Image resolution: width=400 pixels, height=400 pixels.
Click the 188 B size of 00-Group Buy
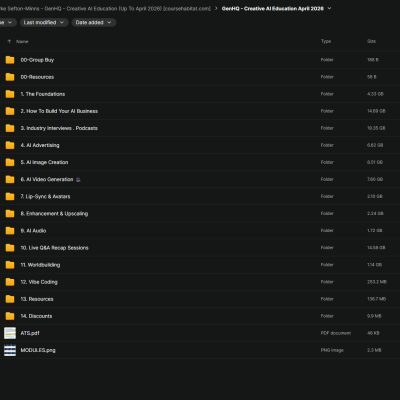pyautogui.click(x=373, y=60)
